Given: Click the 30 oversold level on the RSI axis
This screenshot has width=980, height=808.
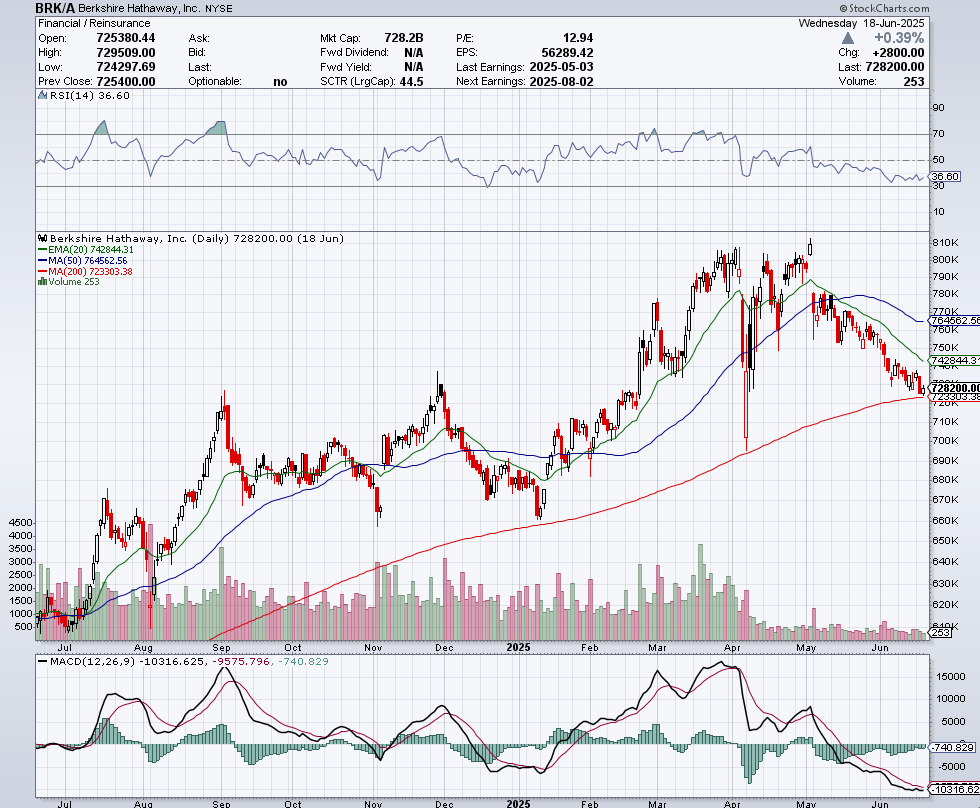Looking at the screenshot, I should tap(938, 186).
